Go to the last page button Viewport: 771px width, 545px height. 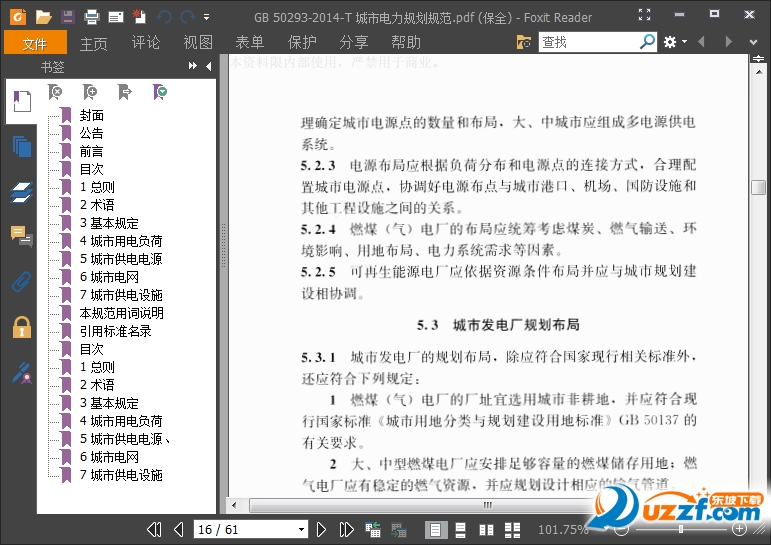coord(346,529)
